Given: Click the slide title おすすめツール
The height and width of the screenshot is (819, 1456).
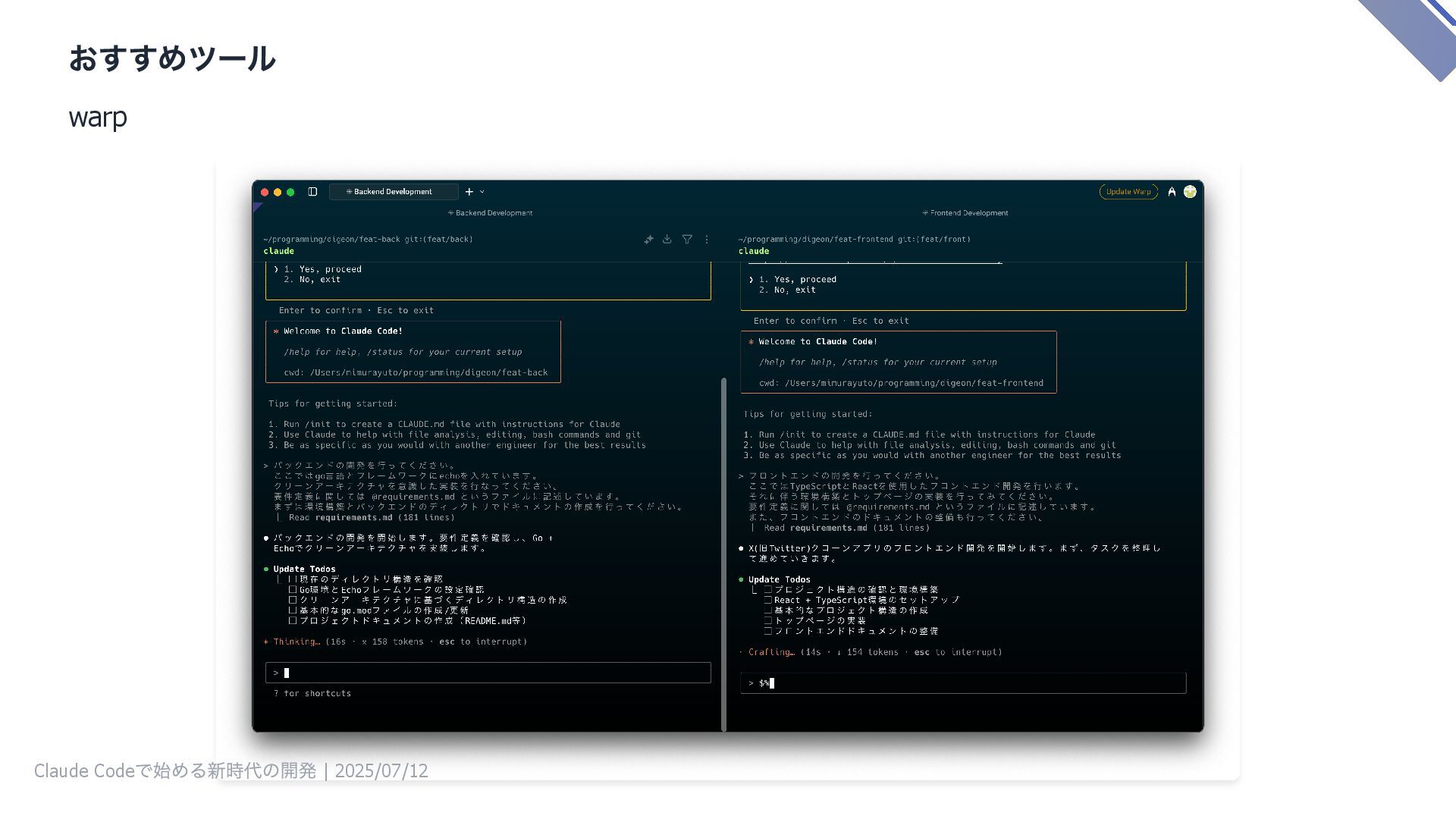Looking at the screenshot, I should click(172, 58).
